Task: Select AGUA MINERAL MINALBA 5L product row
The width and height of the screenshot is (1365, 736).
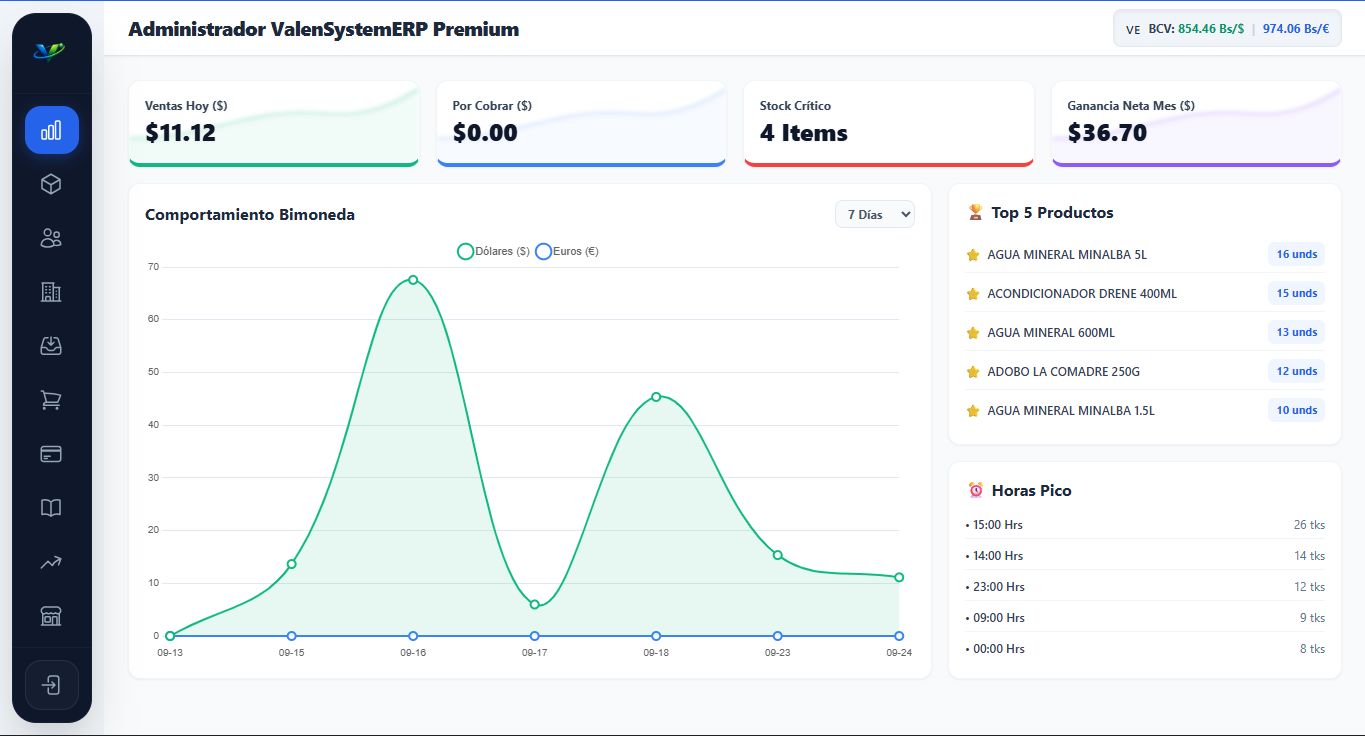Action: click(1145, 255)
